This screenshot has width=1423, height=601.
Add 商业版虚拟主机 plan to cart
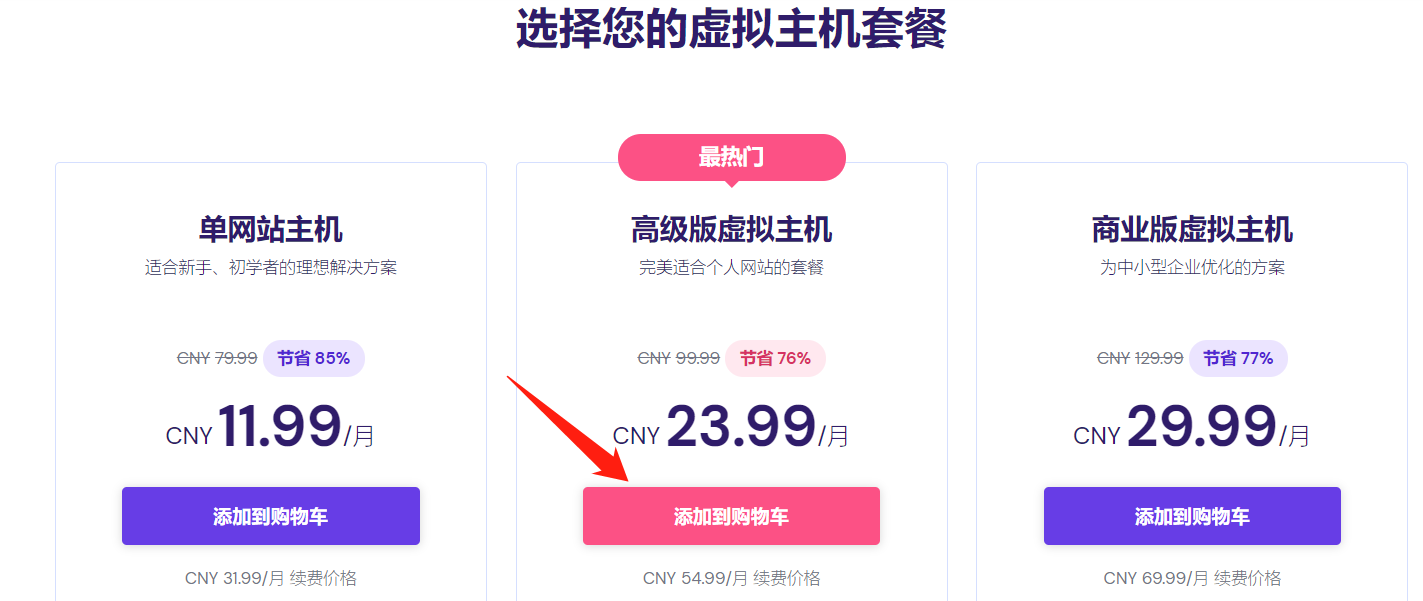1192,516
